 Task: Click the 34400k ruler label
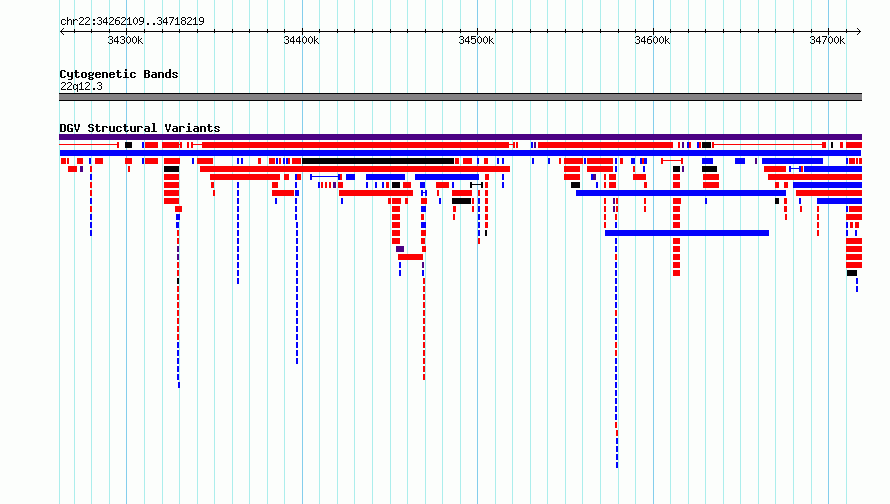301,40
